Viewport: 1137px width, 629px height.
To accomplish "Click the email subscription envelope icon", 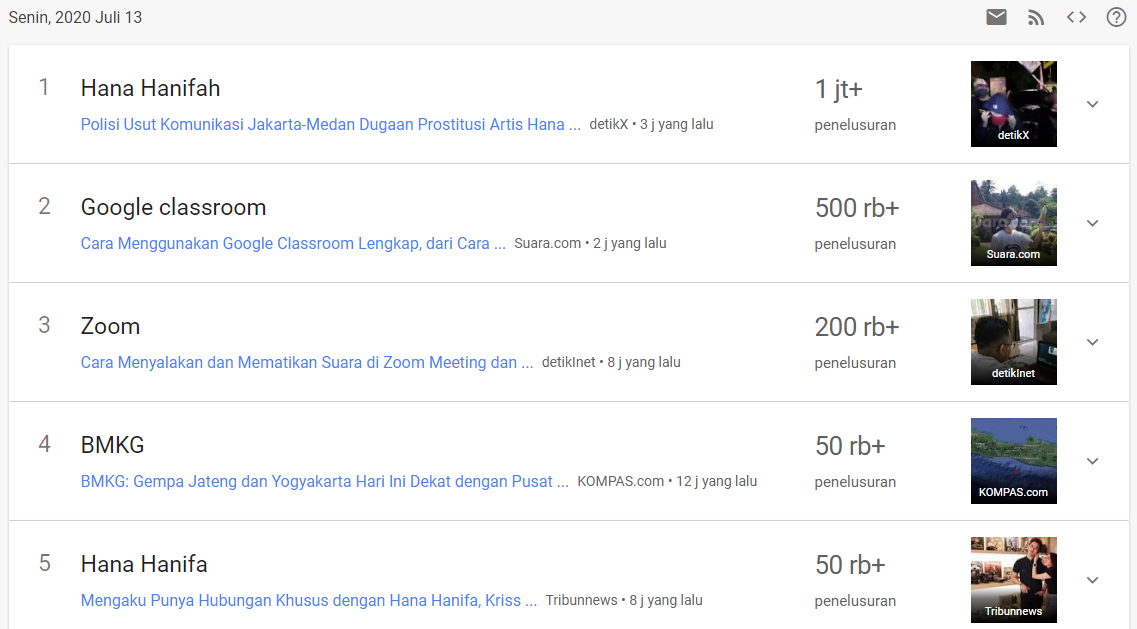I will [x=996, y=17].
